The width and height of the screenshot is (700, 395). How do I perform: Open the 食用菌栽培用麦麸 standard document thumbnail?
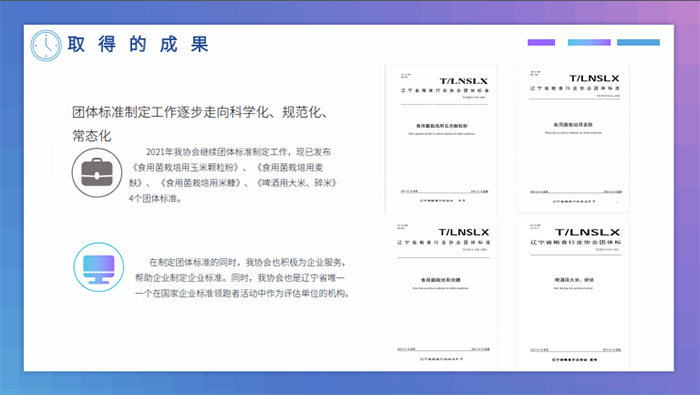(573, 139)
